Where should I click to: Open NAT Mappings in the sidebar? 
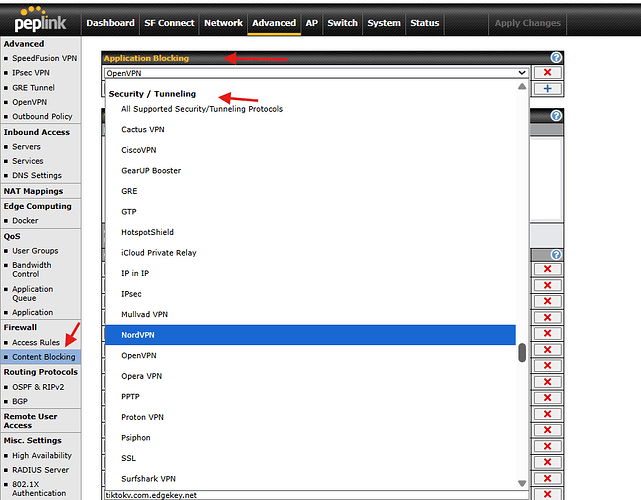click(x=33, y=191)
